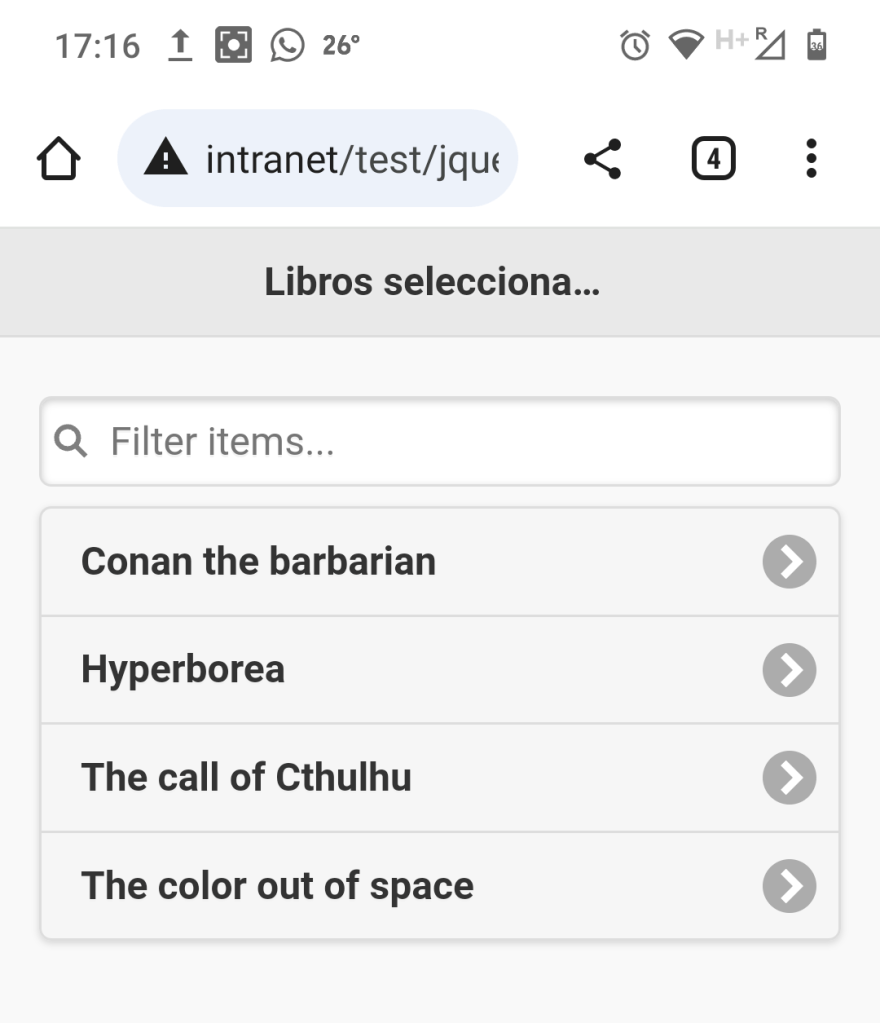Tap the share icon in toolbar
The width and height of the screenshot is (880, 1023).
tap(602, 159)
